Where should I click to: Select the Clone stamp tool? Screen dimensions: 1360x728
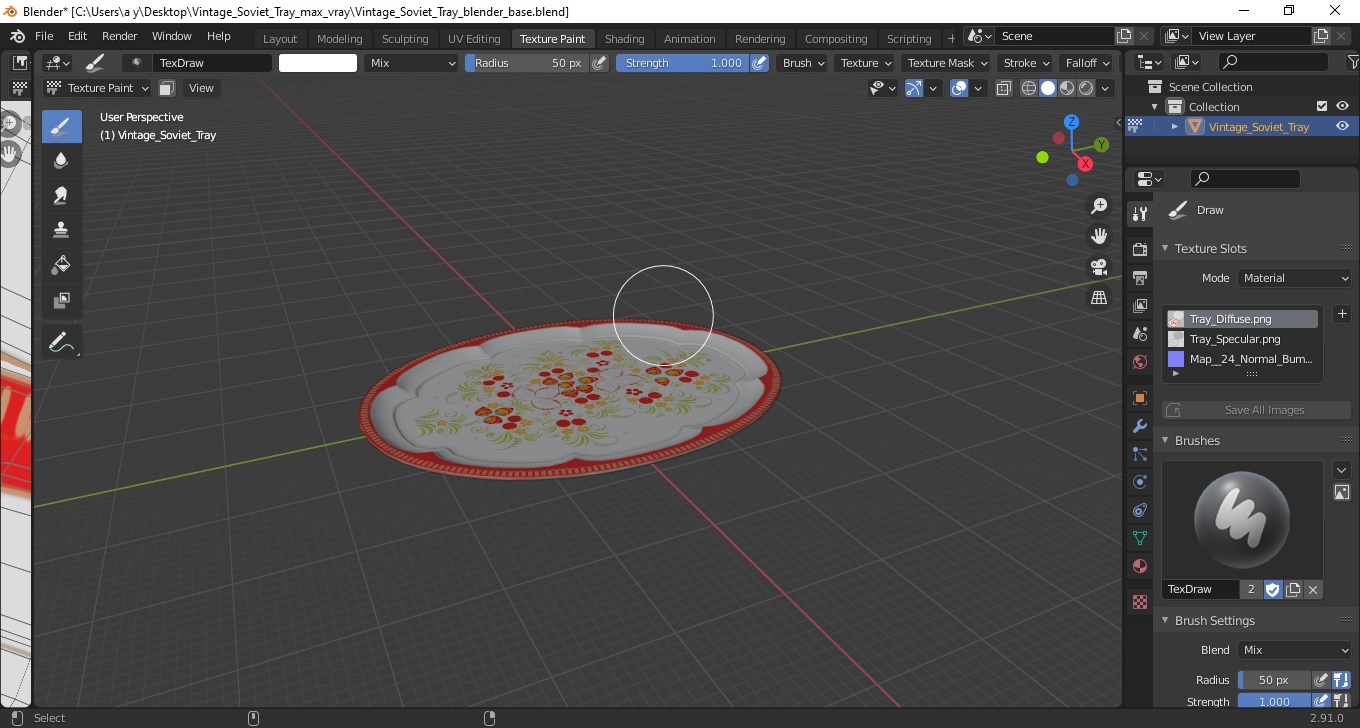(x=61, y=230)
